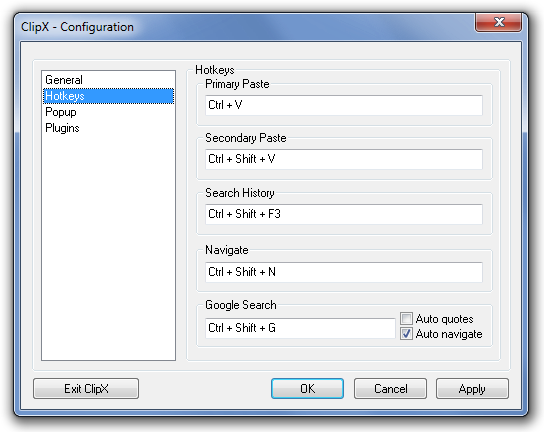Click the Google Search group label
This screenshot has width=544, height=432.
[x=241, y=305]
